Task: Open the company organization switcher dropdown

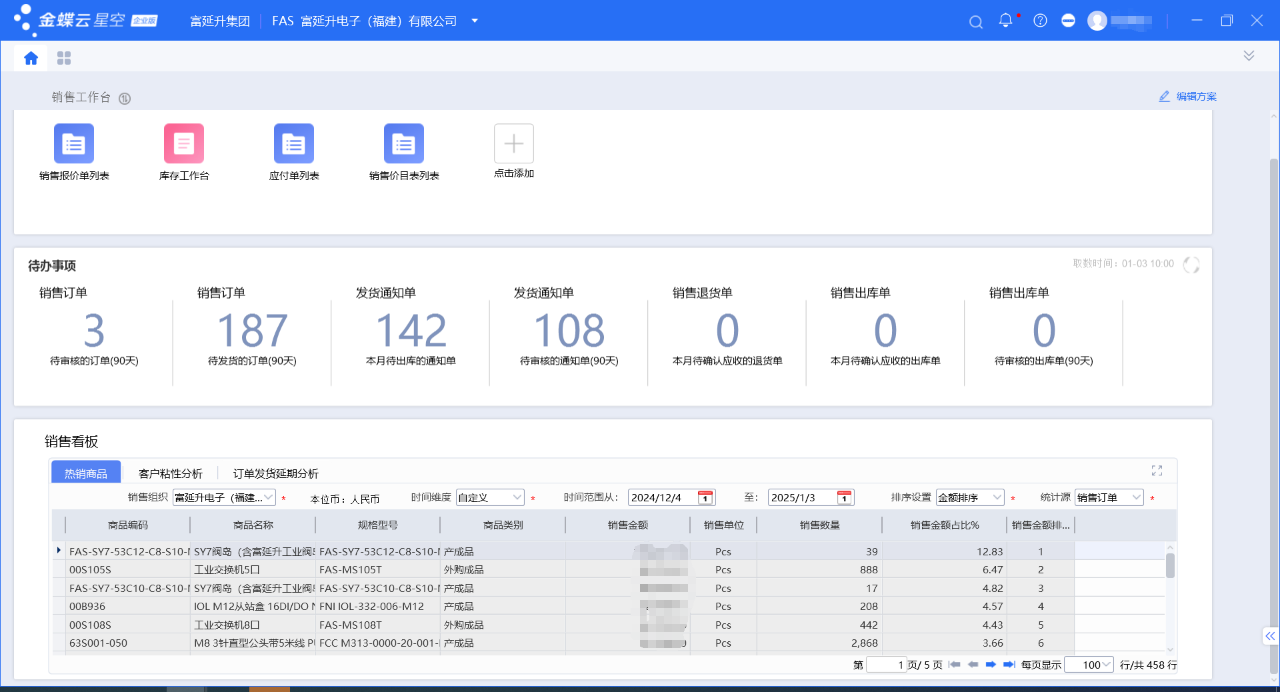Action: [x=474, y=21]
